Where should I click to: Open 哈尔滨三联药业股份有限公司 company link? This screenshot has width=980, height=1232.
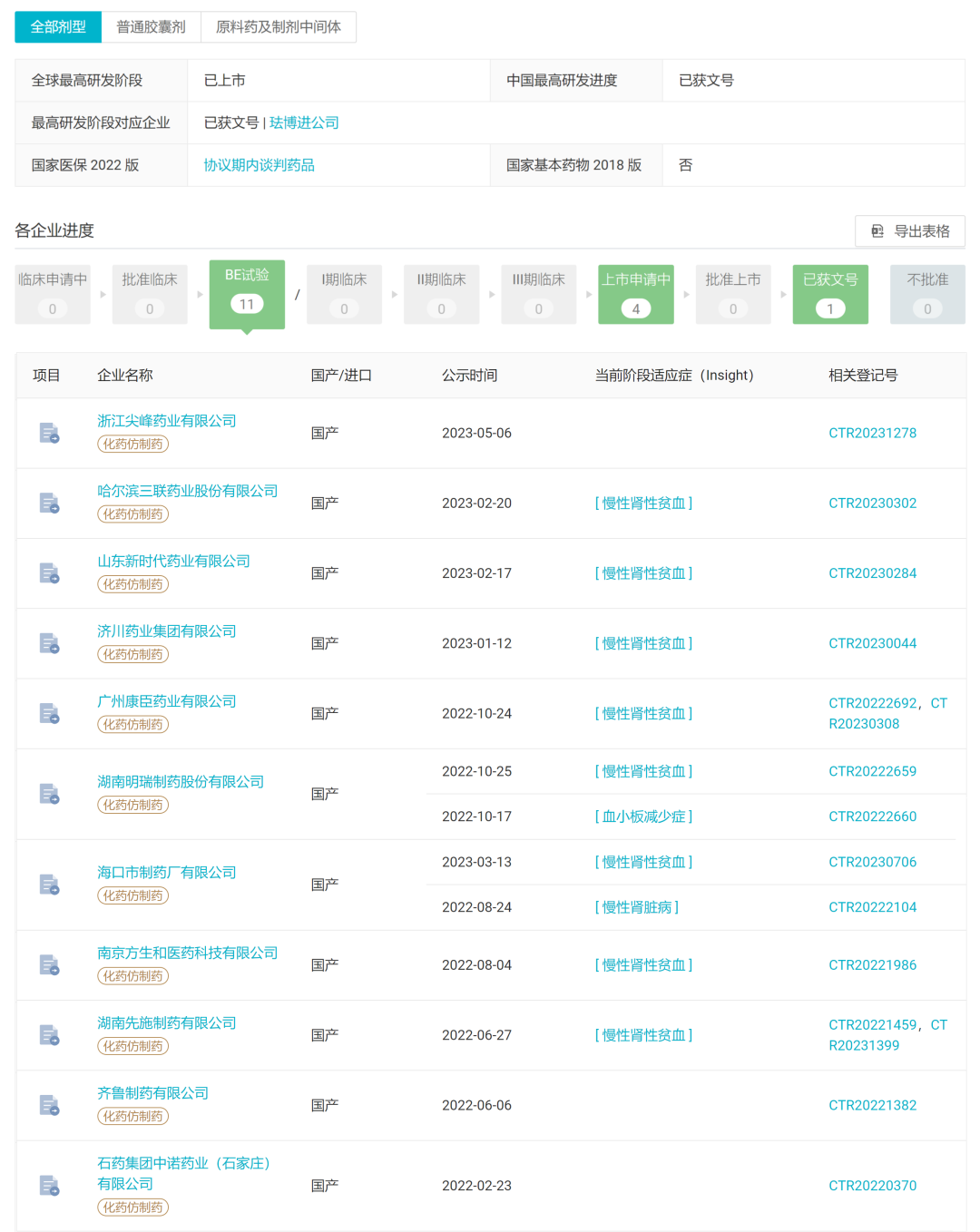pos(188,491)
